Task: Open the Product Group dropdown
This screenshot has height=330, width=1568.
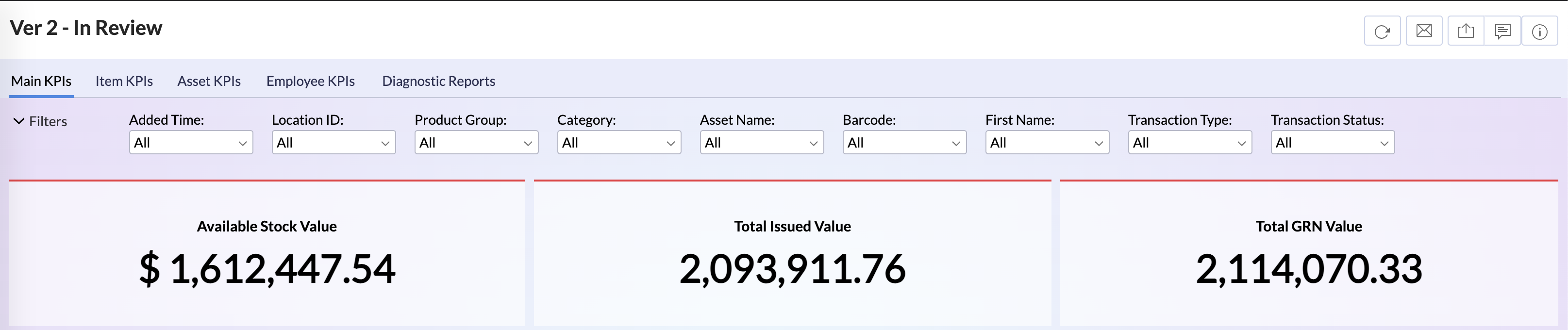Action: (476, 143)
